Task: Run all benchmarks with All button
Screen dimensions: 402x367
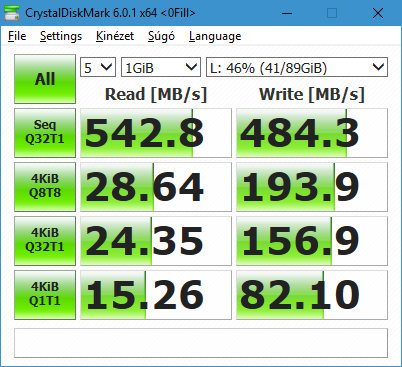Action: click(45, 79)
